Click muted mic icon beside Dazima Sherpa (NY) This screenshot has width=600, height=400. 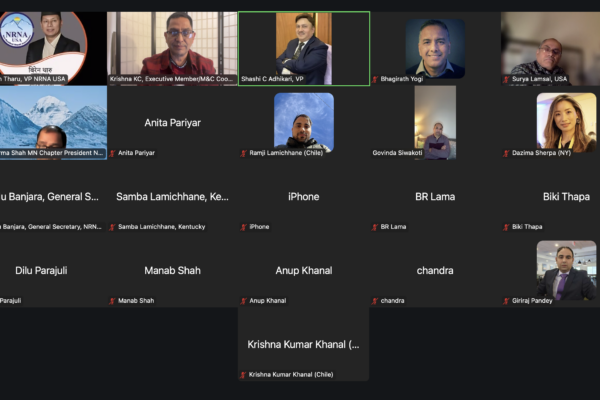[506, 153]
